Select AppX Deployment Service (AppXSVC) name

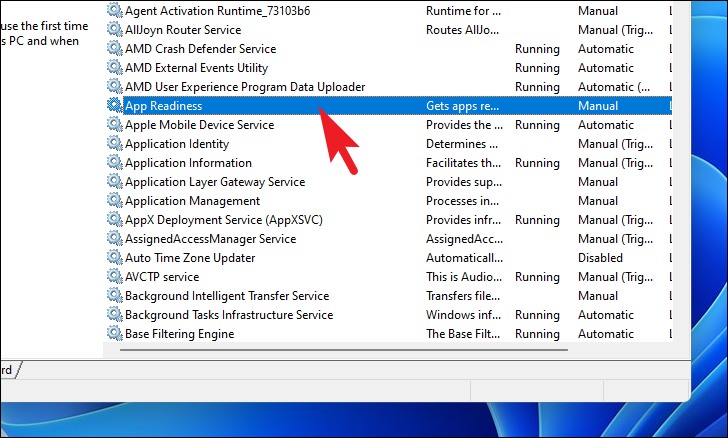[x=224, y=220]
